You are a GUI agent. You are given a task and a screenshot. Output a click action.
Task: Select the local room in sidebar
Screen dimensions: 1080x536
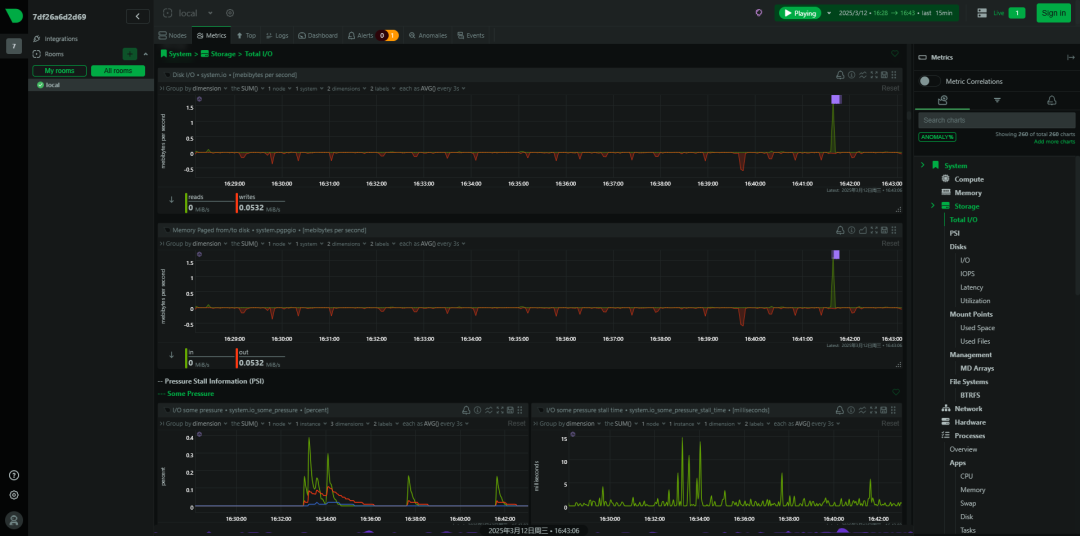[91, 85]
